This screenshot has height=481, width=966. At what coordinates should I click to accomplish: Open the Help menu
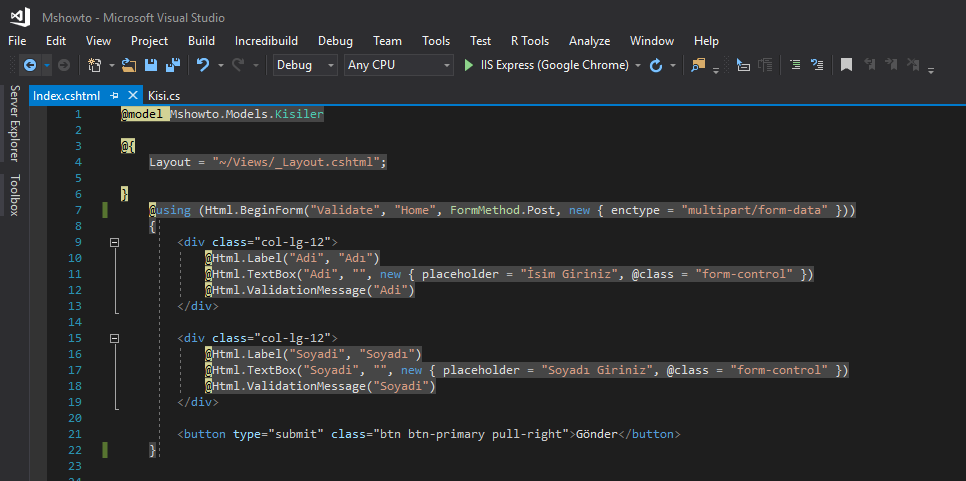click(x=706, y=41)
